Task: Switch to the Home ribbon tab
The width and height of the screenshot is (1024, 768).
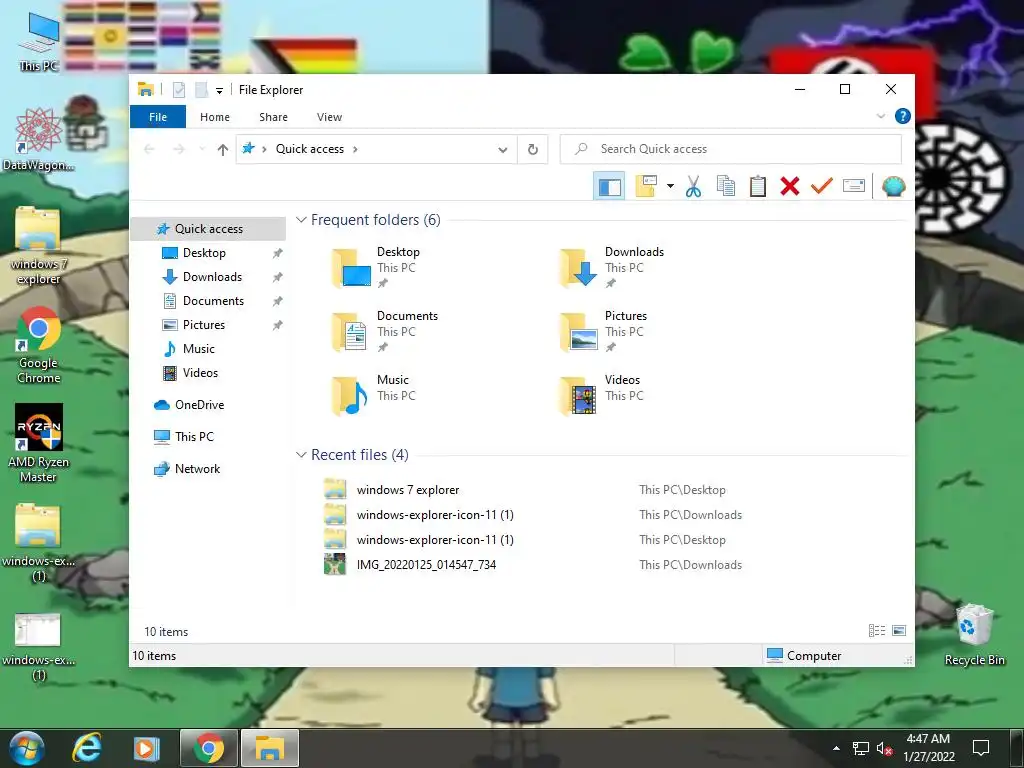Action: [215, 117]
